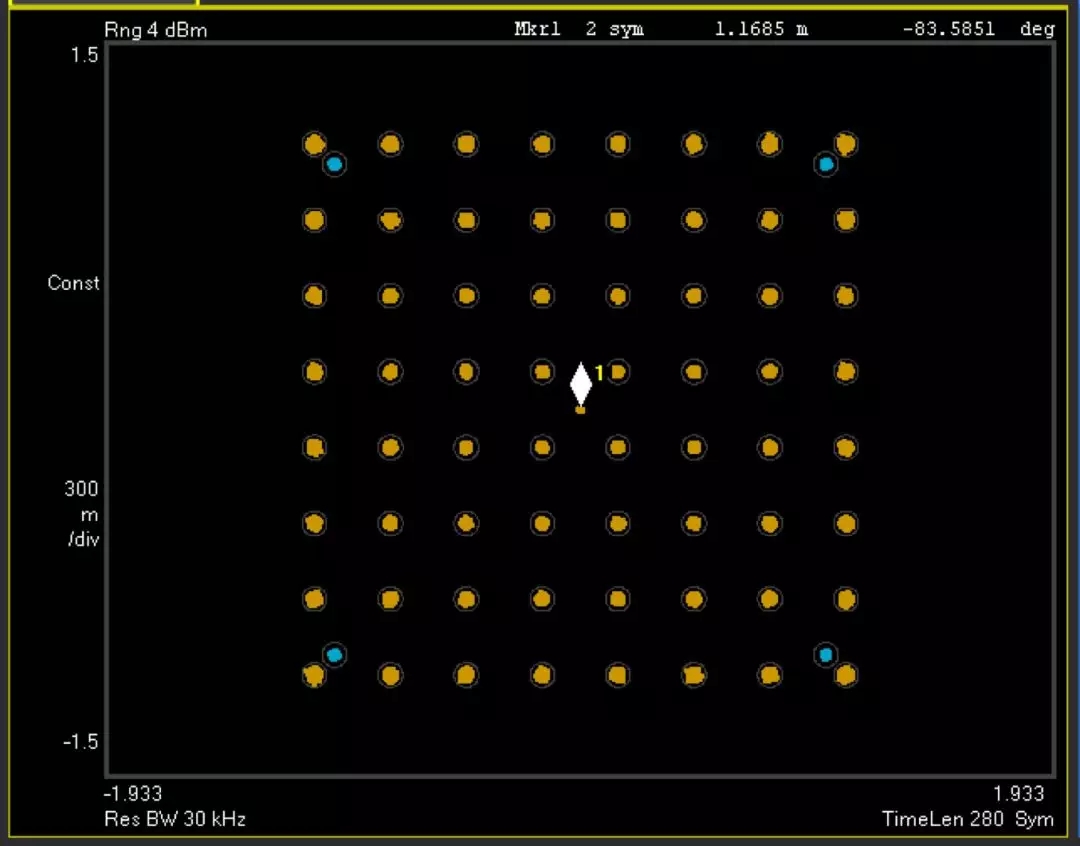1080x846 pixels.
Task: Click the Const trace format label
Action: [x=74, y=283]
